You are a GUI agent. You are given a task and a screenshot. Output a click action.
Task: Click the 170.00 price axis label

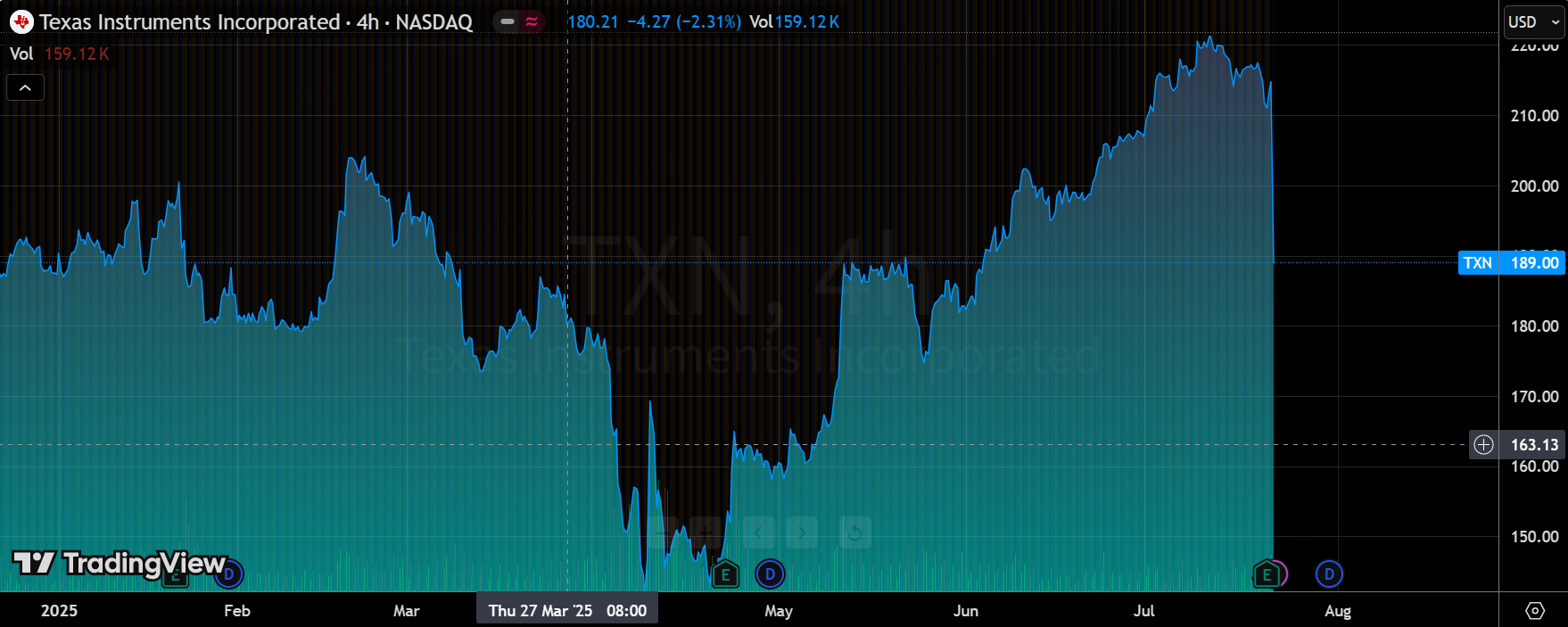[x=1534, y=396]
